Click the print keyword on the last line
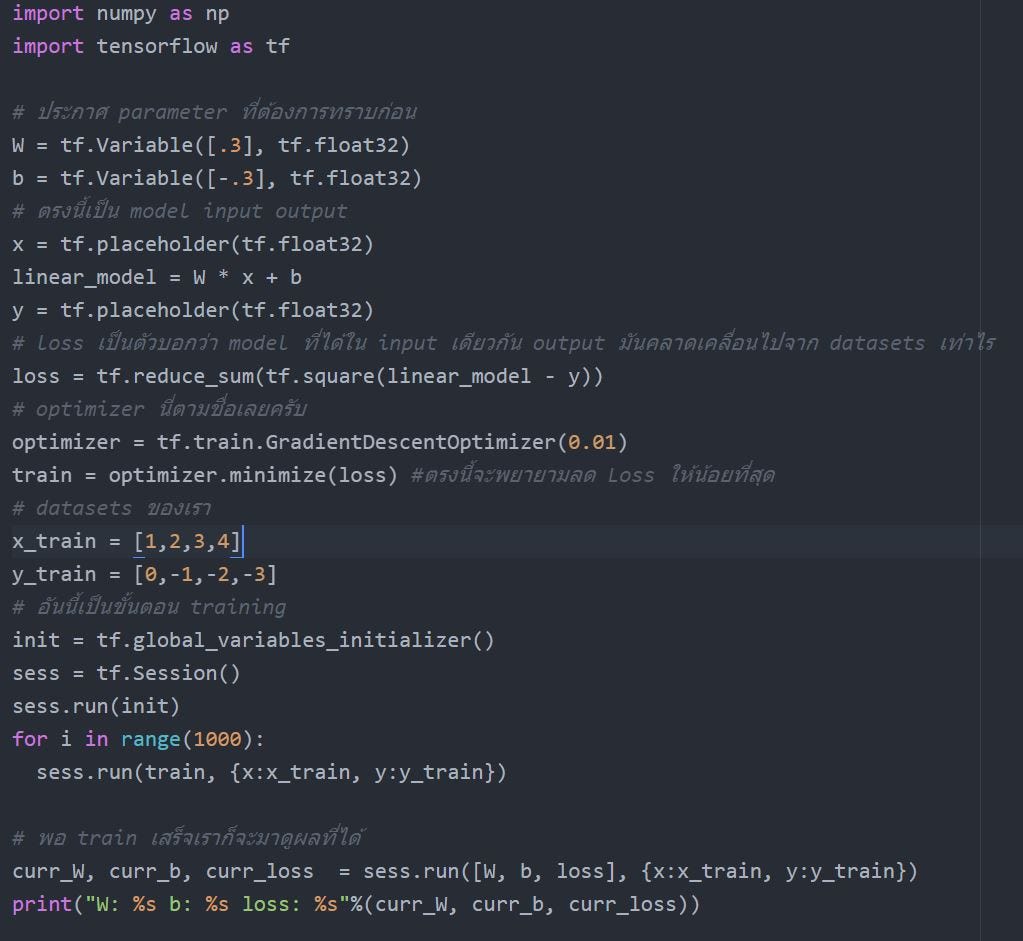 coord(36,905)
